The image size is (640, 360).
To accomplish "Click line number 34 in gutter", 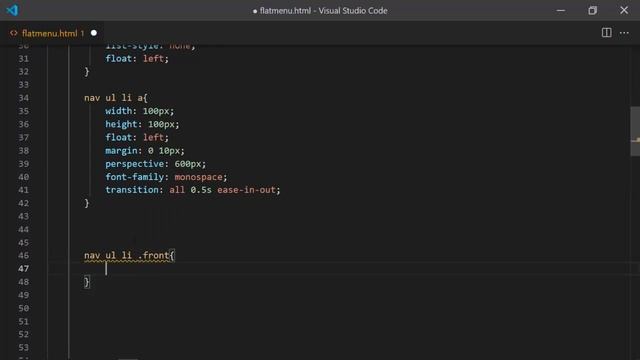I will pyautogui.click(x=24, y=98).
